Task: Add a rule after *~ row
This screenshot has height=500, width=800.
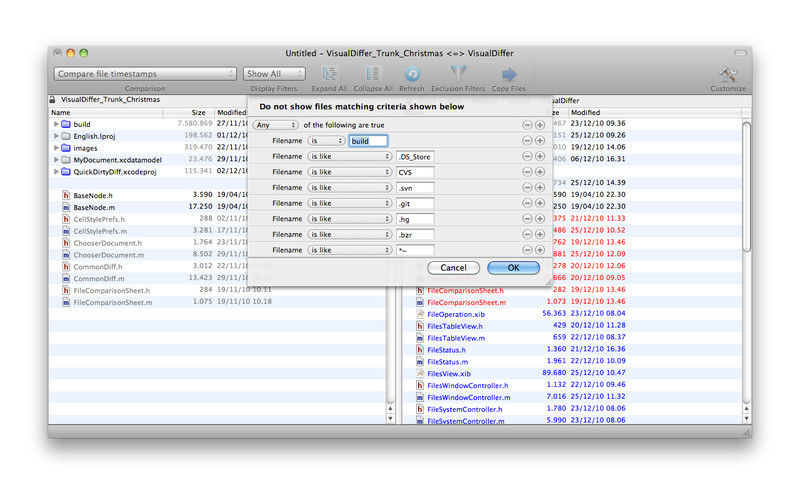Action: [540, 250]
